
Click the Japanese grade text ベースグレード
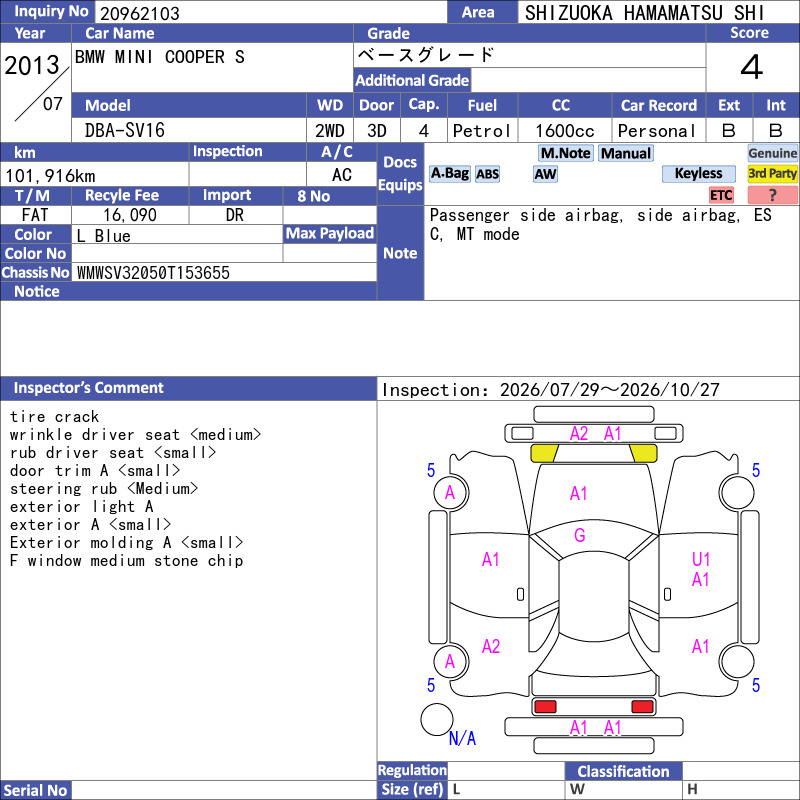(x=426, y=55)
